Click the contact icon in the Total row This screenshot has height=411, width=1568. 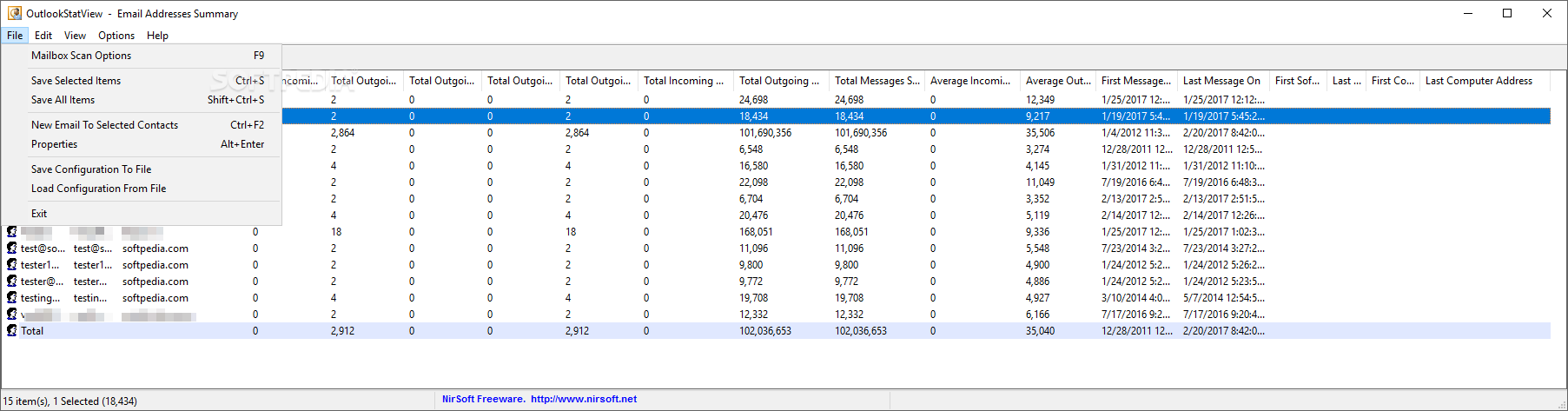(x=11, y=331)
